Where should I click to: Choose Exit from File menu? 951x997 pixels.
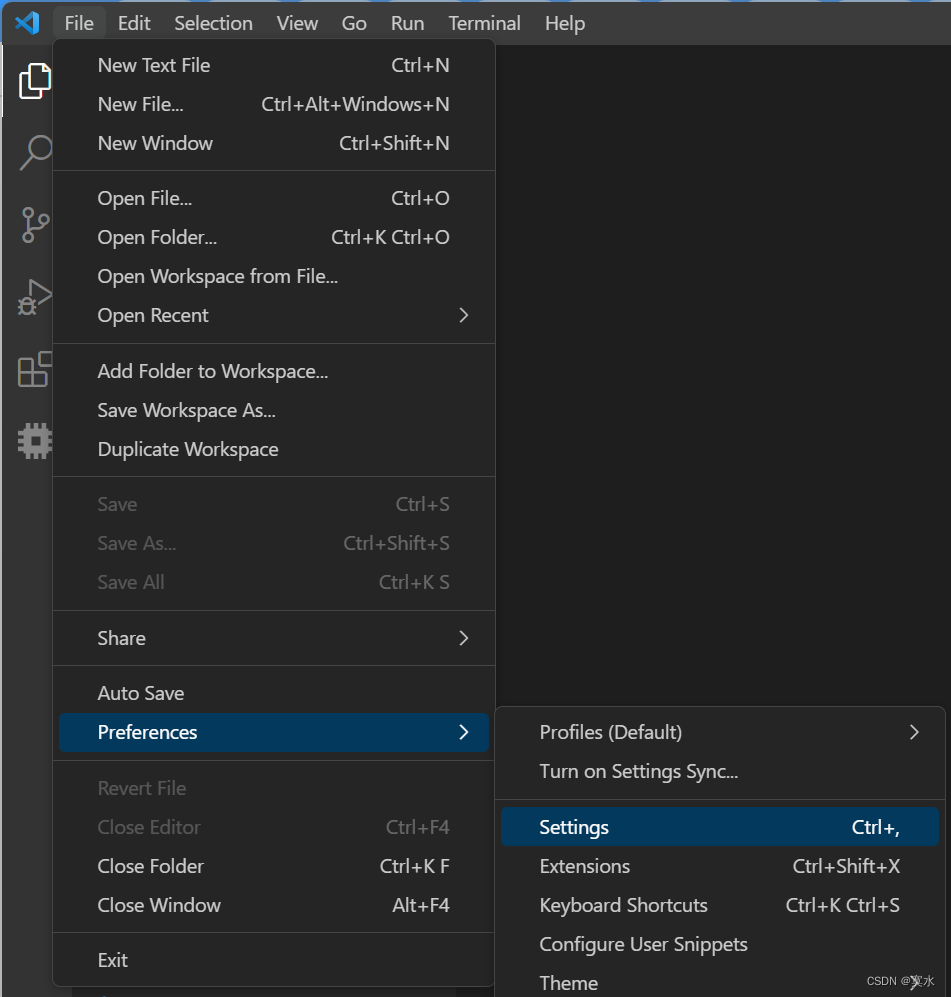coord(113,960)
